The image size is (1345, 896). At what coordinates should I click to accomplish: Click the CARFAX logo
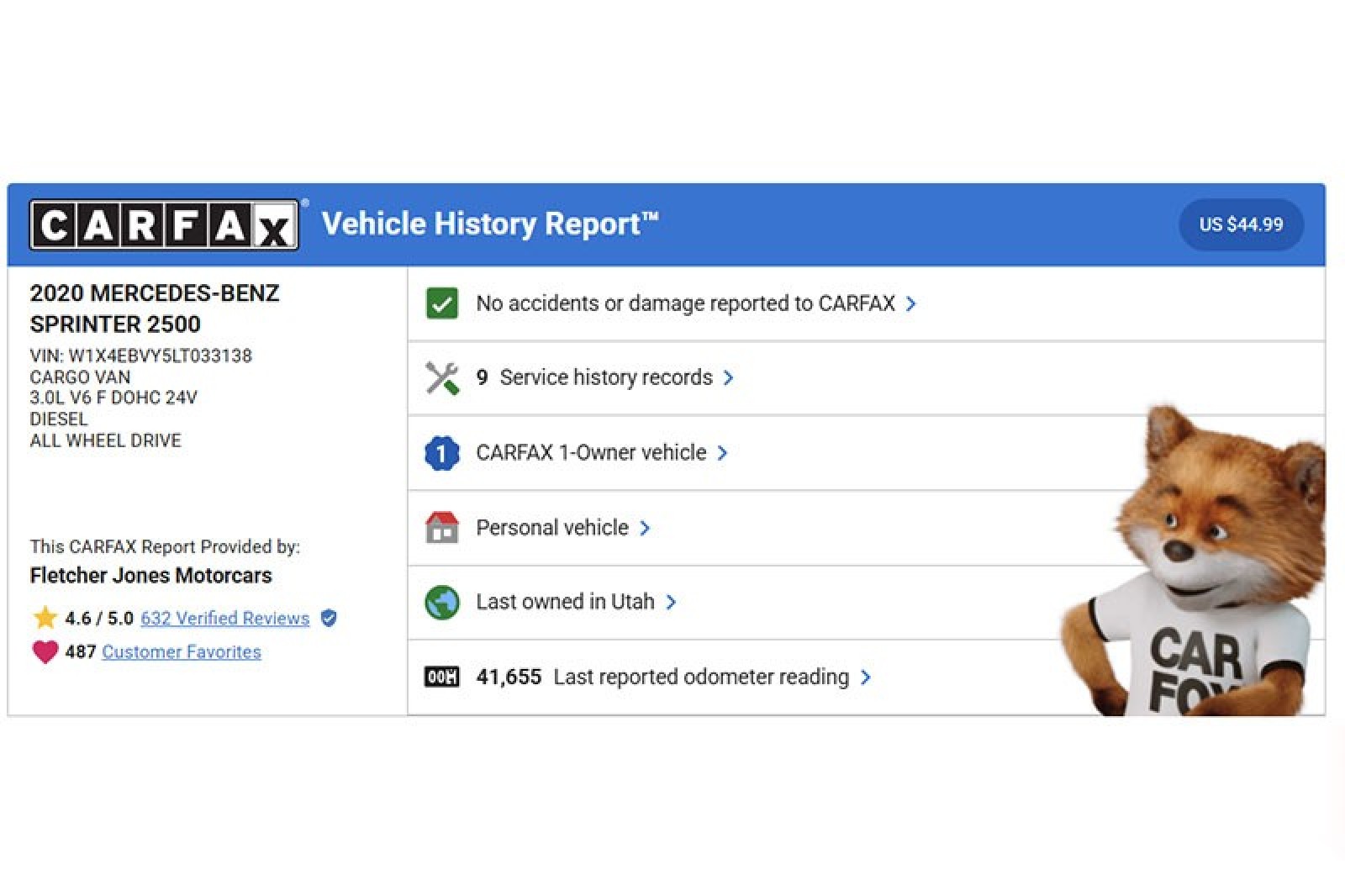click(x=164, y=224)
